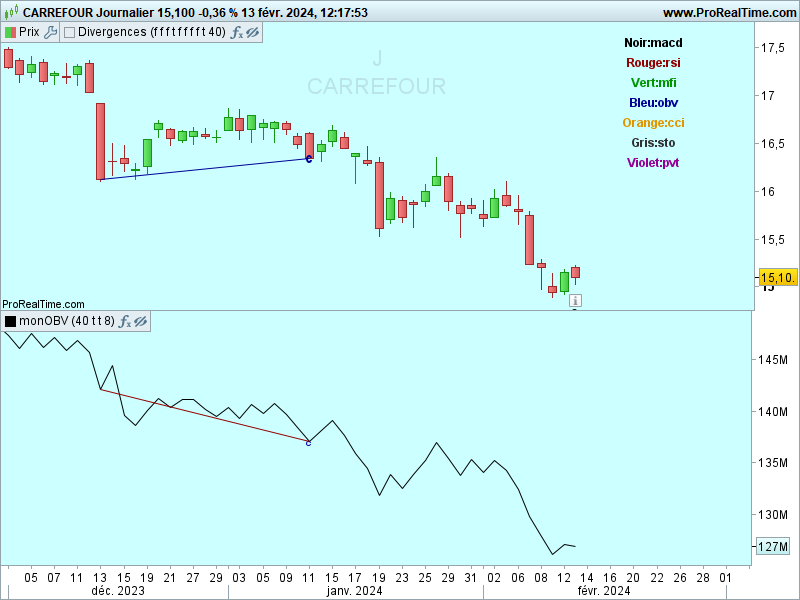Click the 127M current OBV value tag
Screen dimensions: 800x600
pos(773,546)
